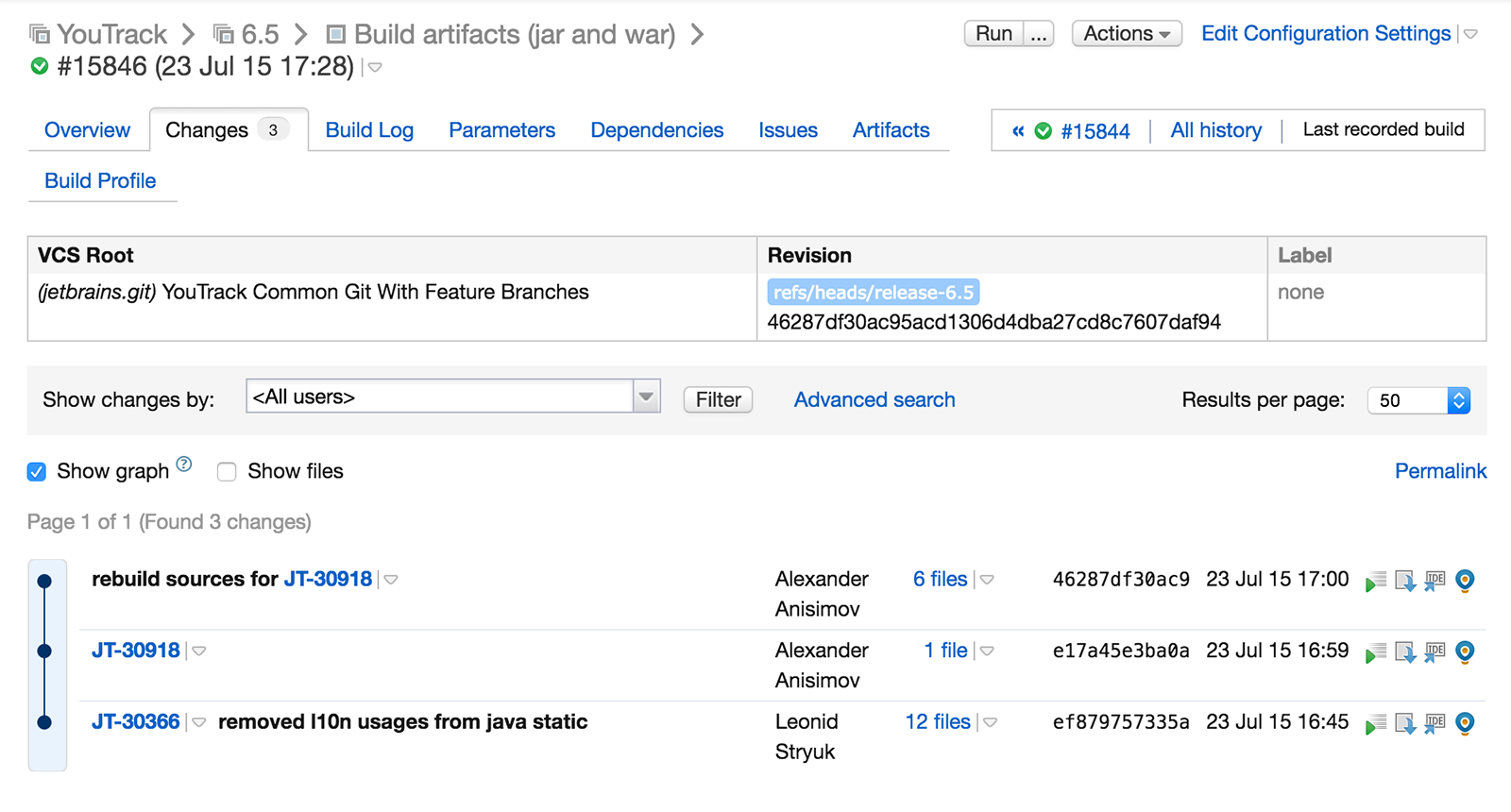Click run-build icon for commit e17a45e3ba0a
The image size is (1511, 812).
click(1376, 652)
